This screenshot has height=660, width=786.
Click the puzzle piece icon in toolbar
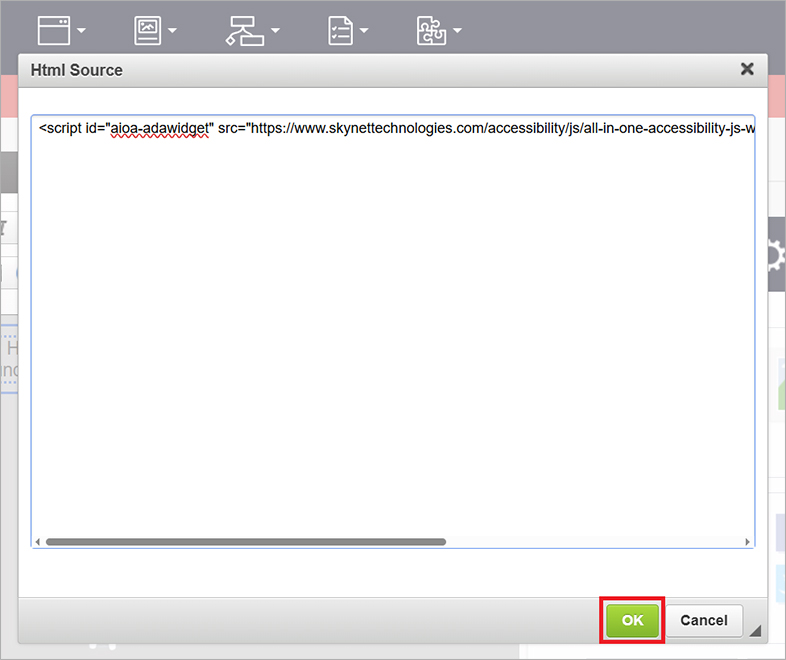tap(431, 30)
